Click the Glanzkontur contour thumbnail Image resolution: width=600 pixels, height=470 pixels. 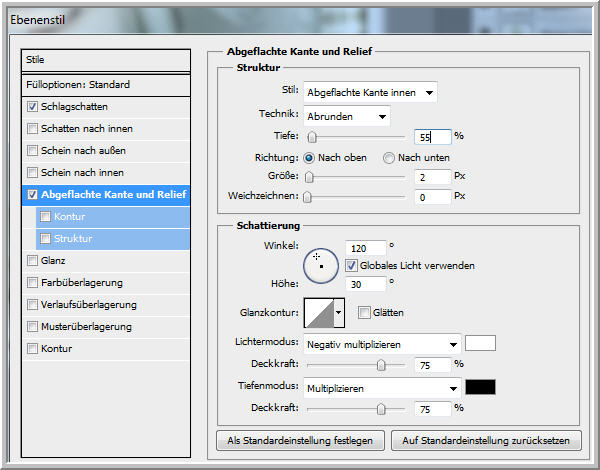(x=320, y=313)
